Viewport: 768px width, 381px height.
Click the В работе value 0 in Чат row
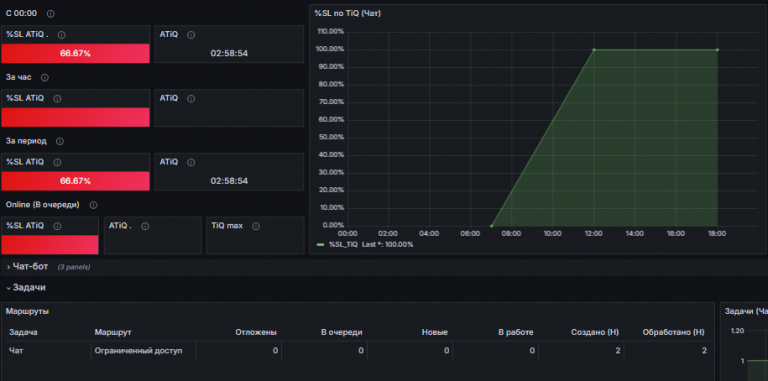[x=532, y=351]
